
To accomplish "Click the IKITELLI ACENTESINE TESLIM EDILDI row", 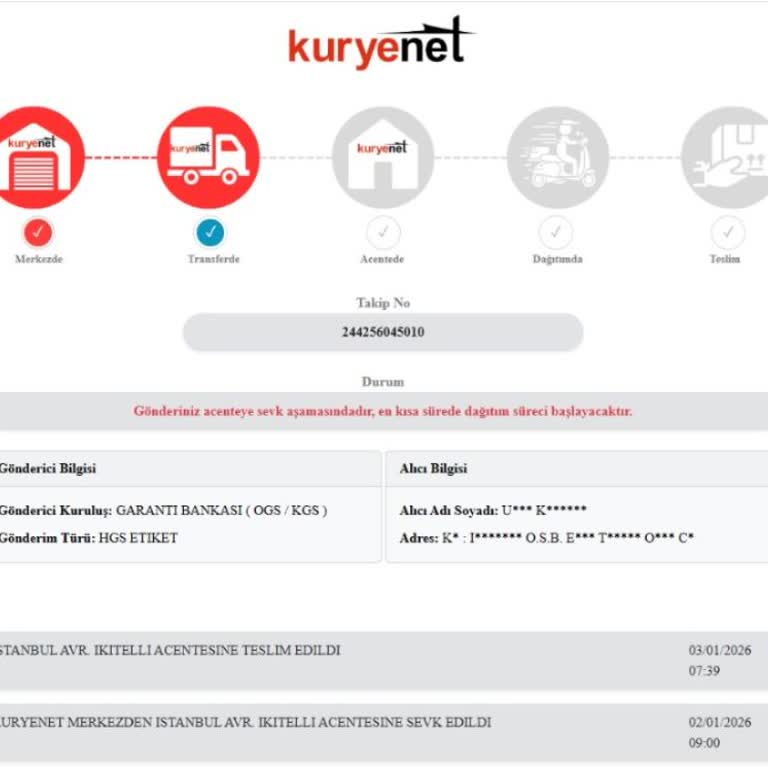I will (384, 661).
